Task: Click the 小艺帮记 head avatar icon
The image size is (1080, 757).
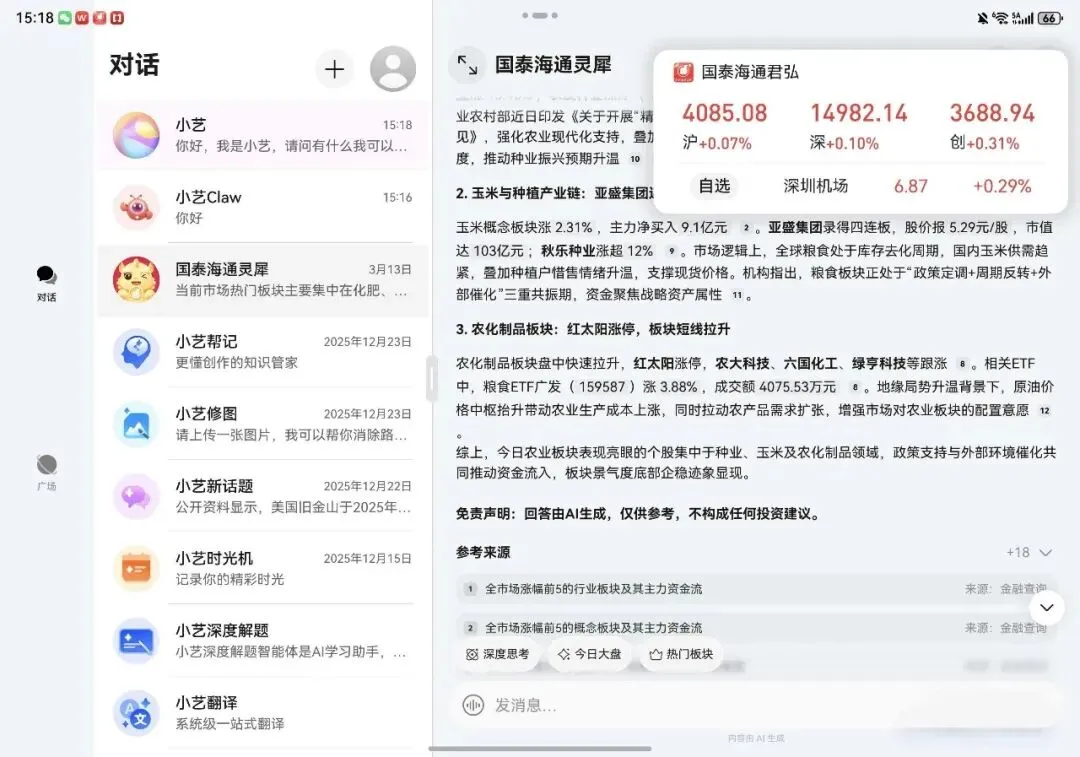Action: coord(136,352)
